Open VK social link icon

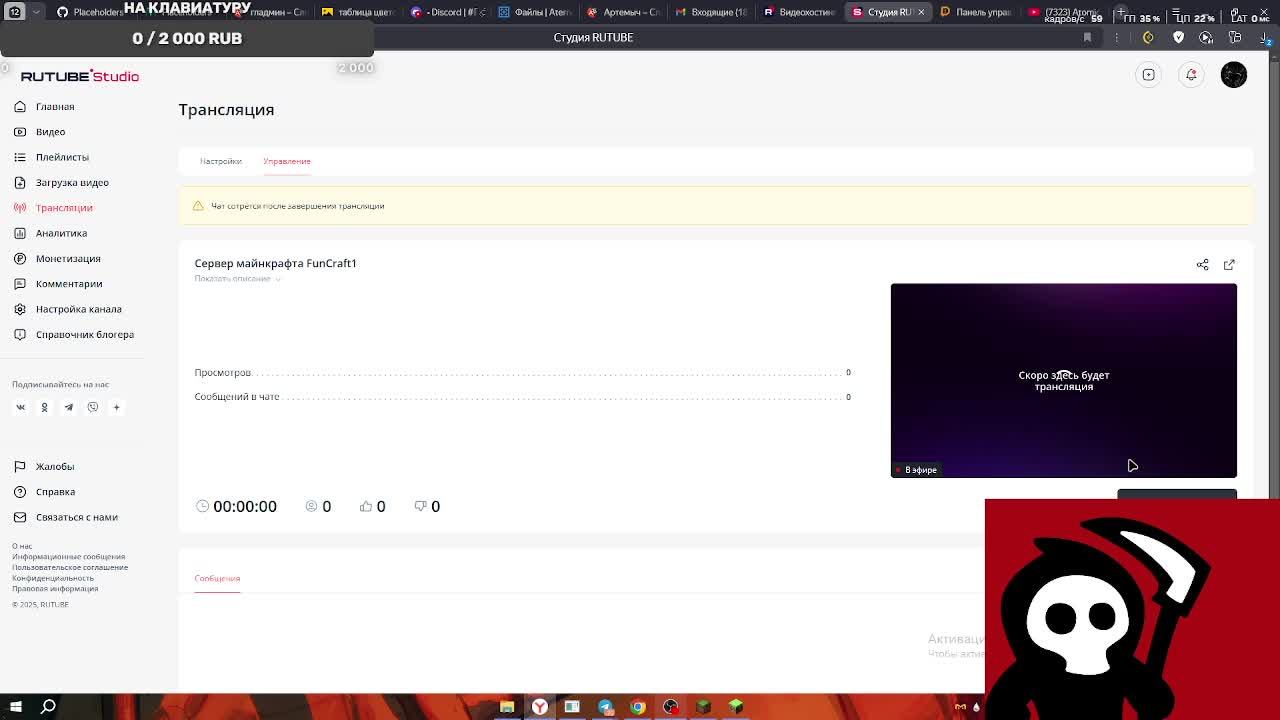click(x=20, y=407)
